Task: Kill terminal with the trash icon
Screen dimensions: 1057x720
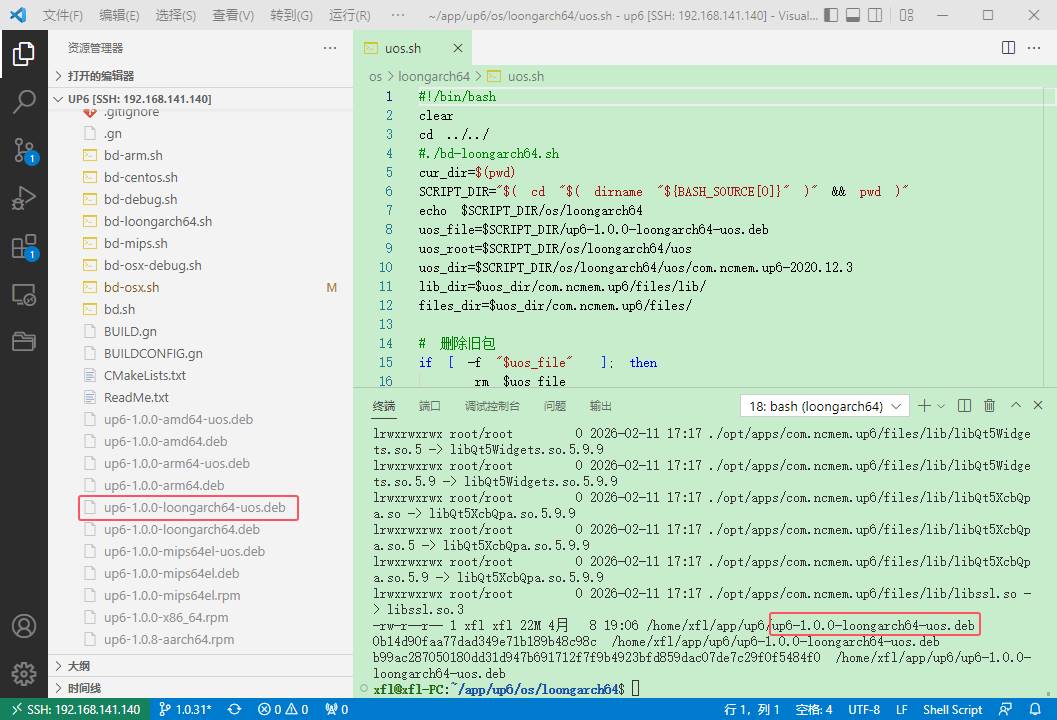Action: coord(989,406)
